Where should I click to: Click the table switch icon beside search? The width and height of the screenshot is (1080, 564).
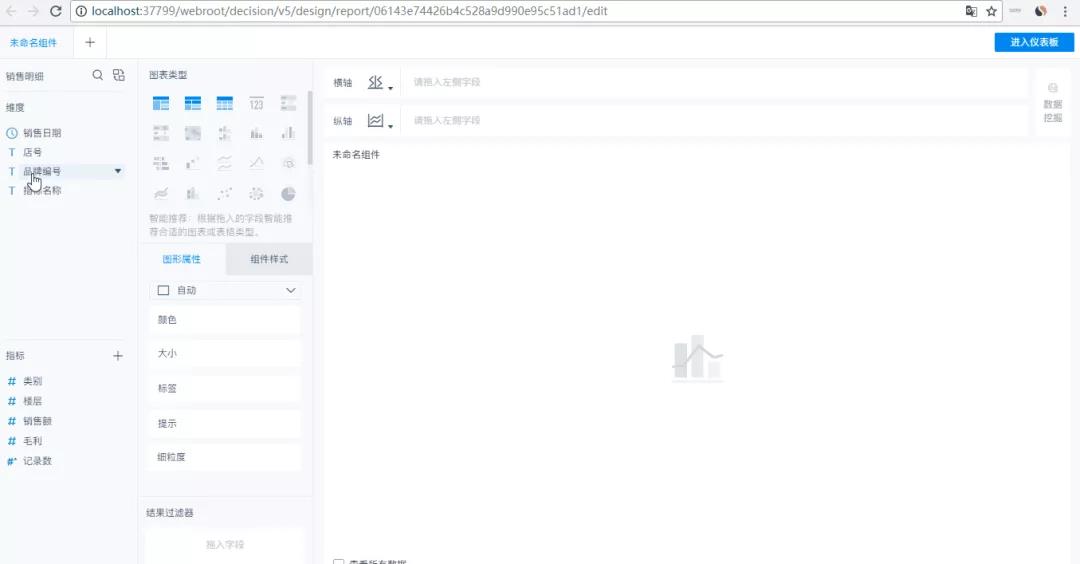click(119, 75)
